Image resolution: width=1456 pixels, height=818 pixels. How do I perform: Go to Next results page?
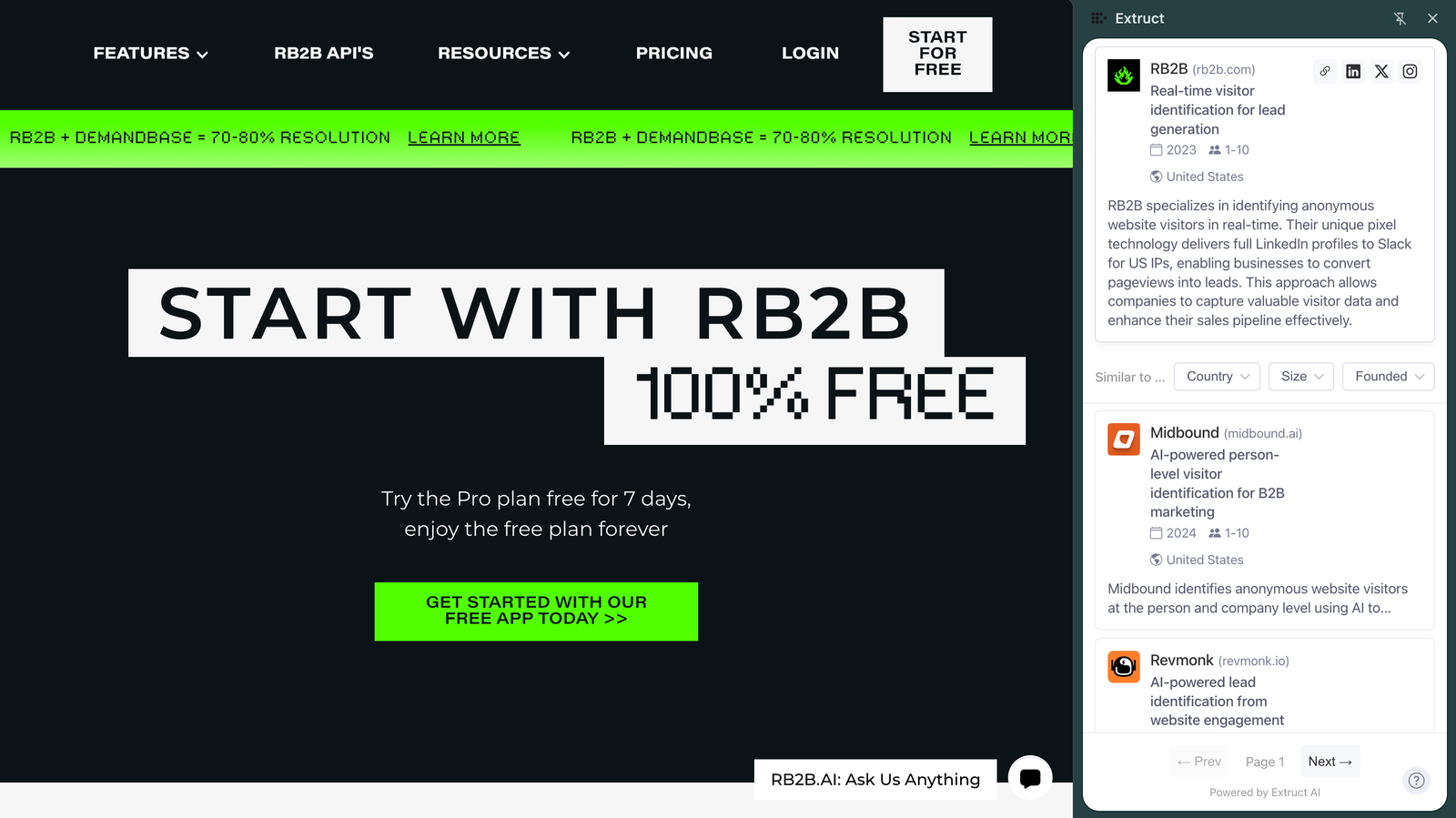[x=1330, y=762]
